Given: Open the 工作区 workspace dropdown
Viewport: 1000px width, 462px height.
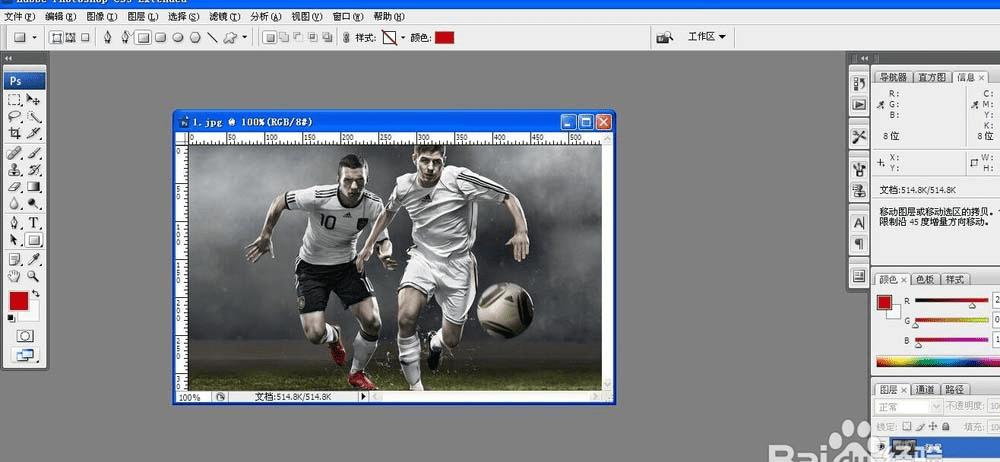Looking at the screenshot, I should point(707,37).
